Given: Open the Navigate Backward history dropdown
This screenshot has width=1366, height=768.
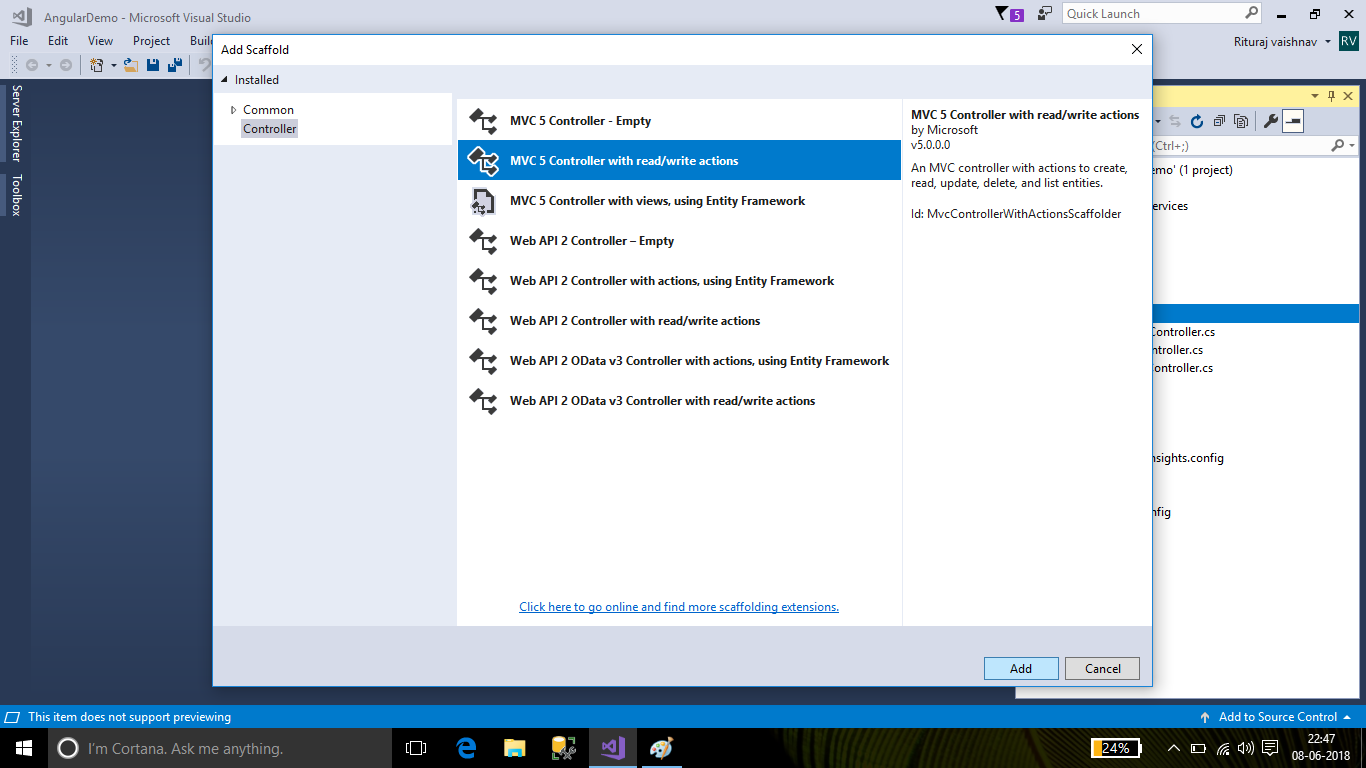Looking at the screenshot, I should tap(48, 65).
